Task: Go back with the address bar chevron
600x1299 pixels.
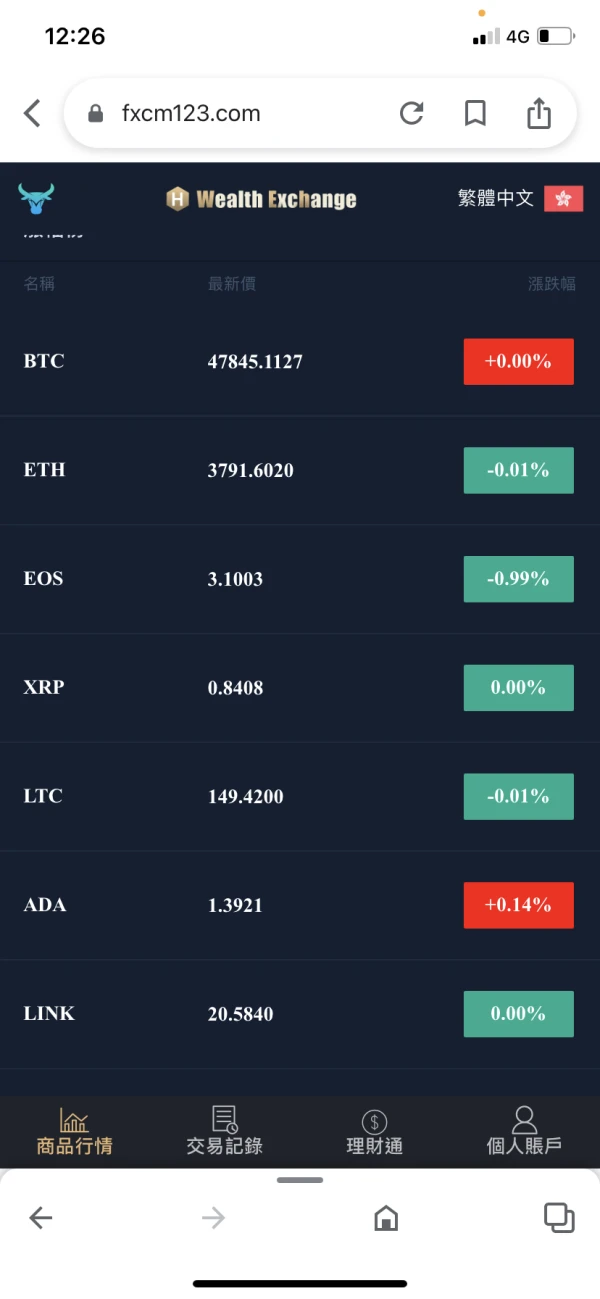Action: click(x=32, y=113)
